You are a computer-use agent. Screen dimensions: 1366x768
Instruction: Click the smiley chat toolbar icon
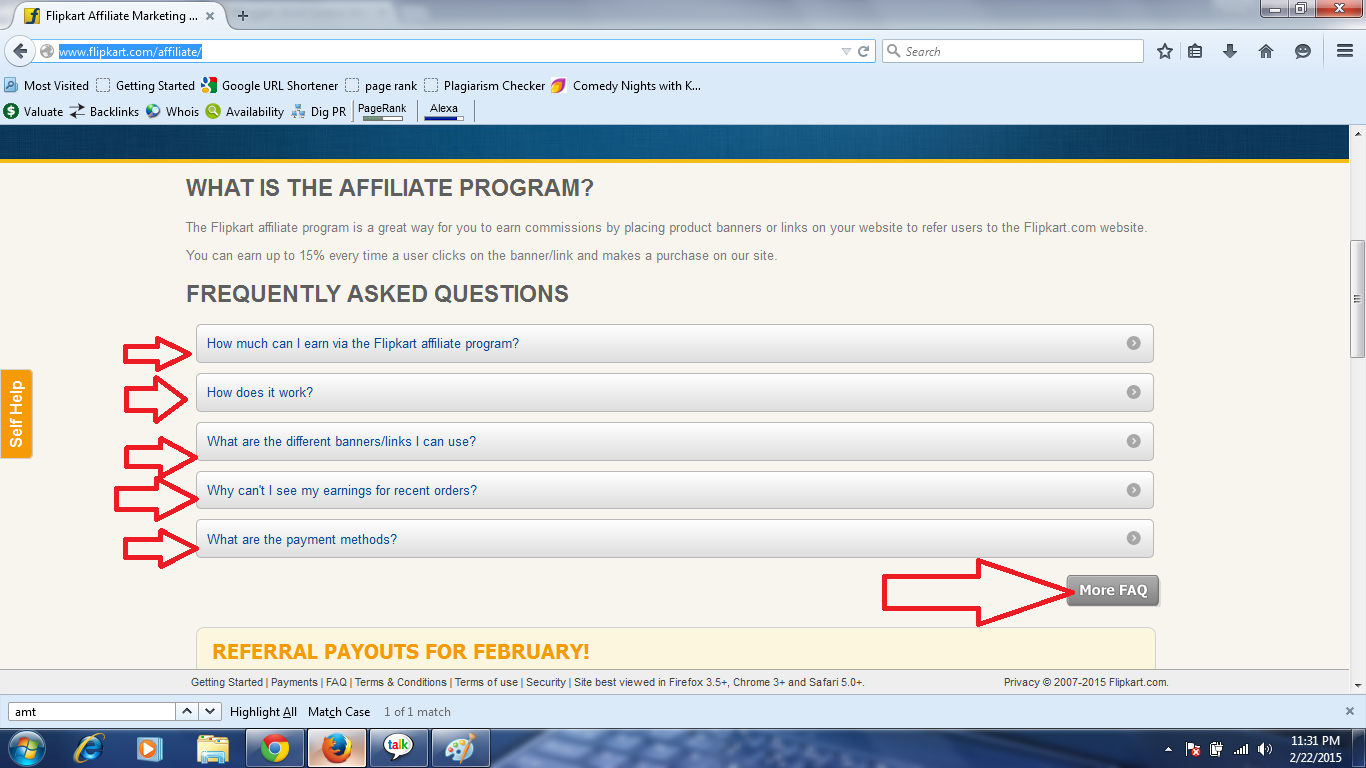1303,51
